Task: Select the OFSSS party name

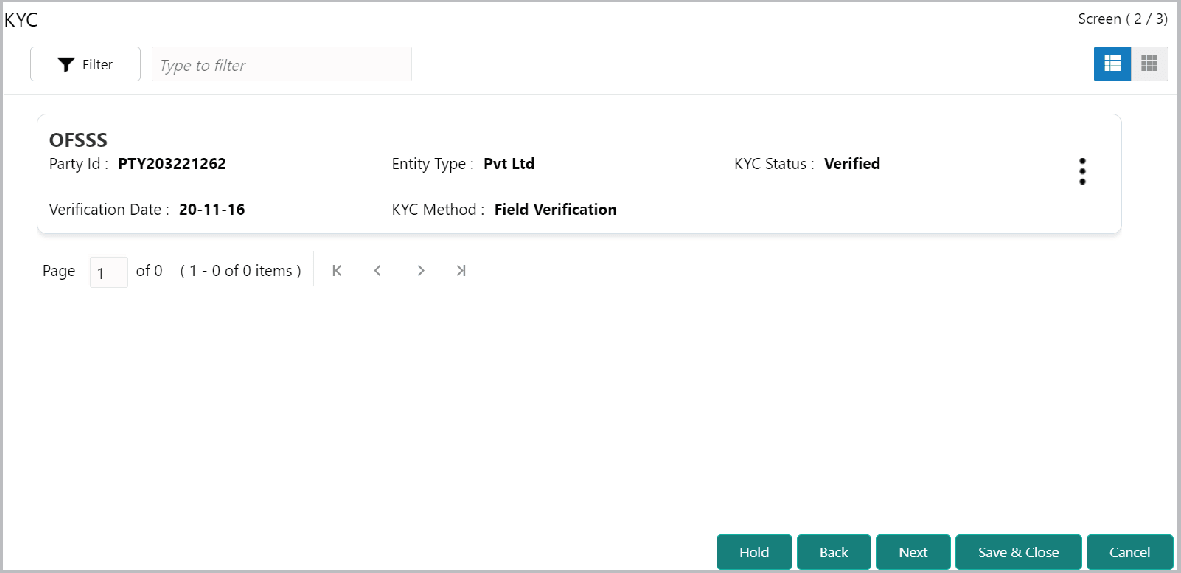Action: [78, 140]
